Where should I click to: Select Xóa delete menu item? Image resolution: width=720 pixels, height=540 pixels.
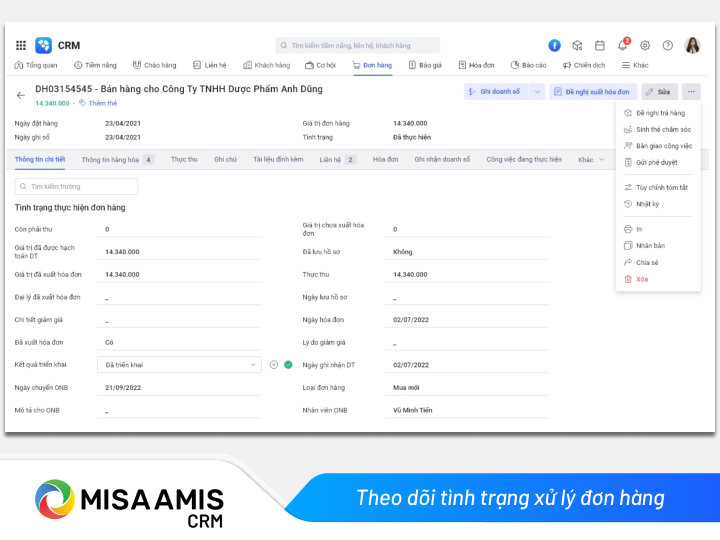click(658, 279)
